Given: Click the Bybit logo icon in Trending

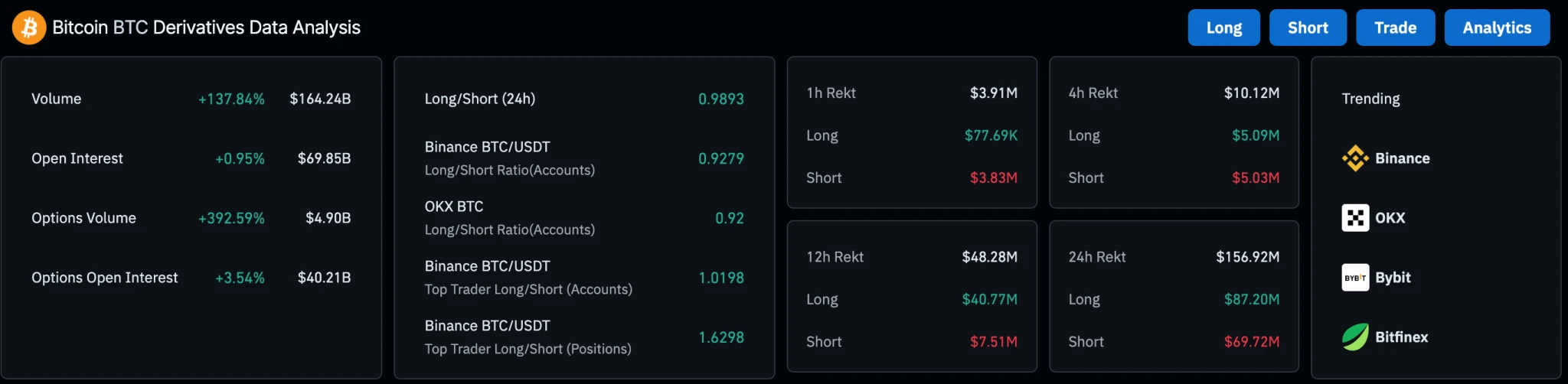Looking at the screenshot, I should coord(1355,278).
